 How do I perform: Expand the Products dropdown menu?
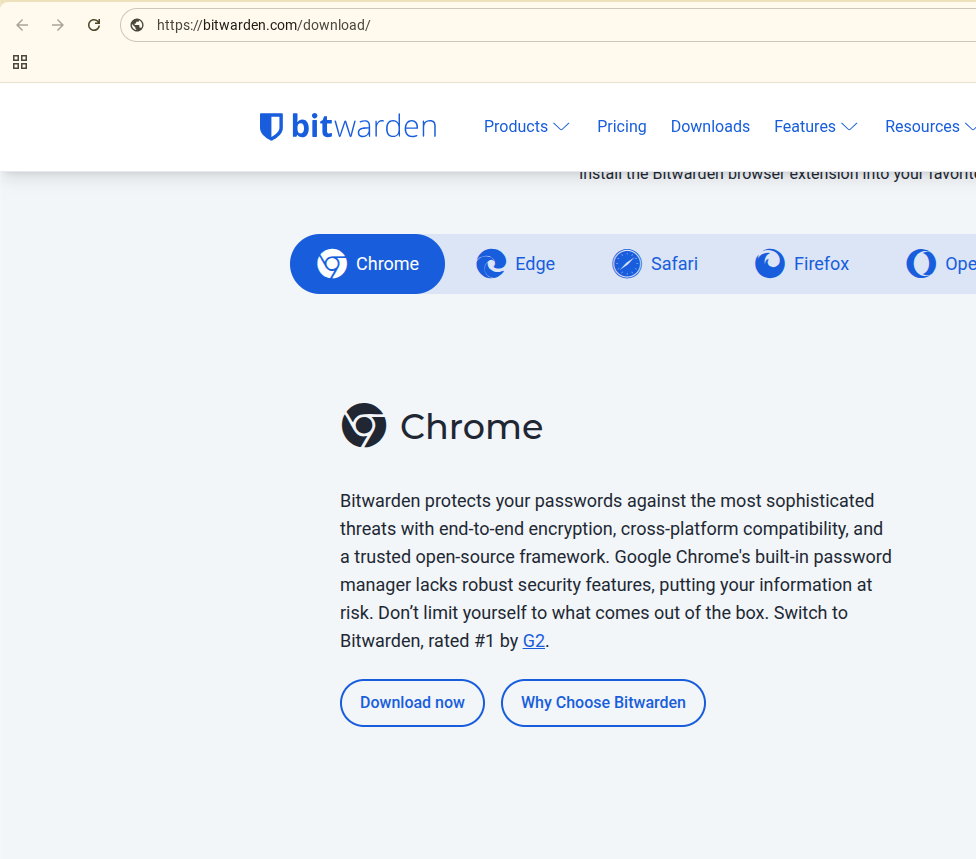[x=526, y=127]
